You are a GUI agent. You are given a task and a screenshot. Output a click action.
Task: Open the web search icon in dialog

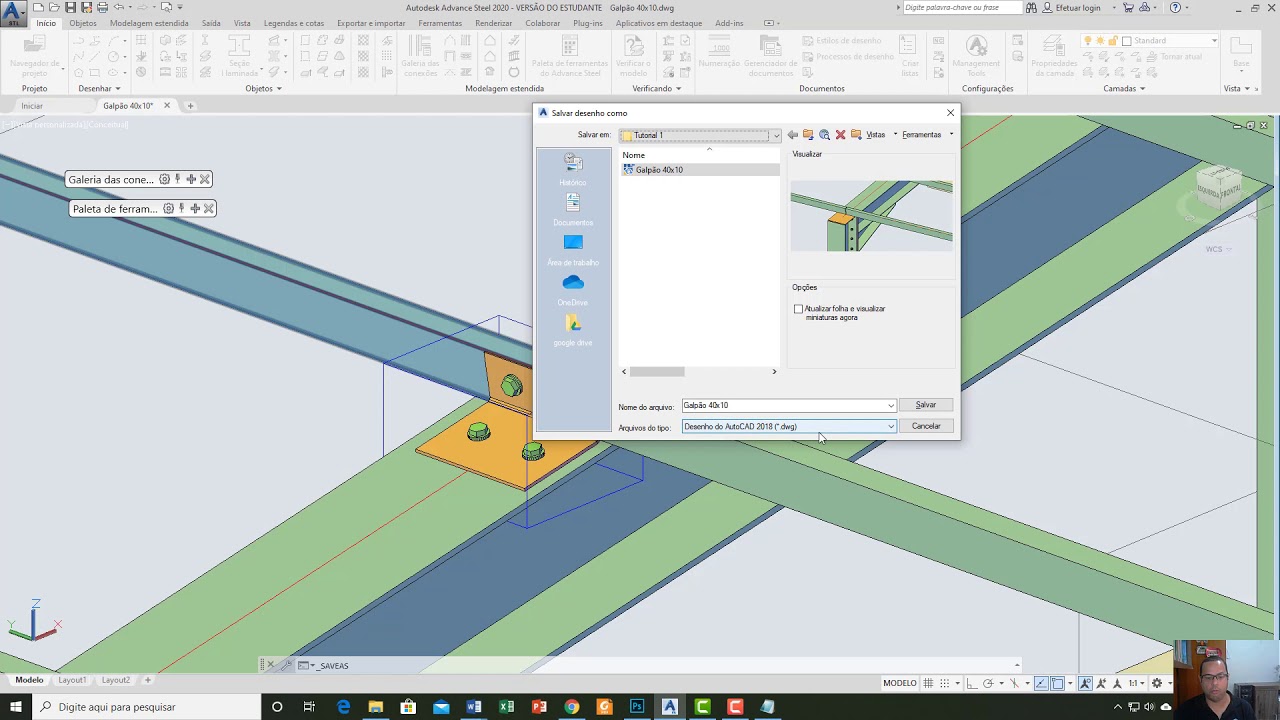[824, 135]
